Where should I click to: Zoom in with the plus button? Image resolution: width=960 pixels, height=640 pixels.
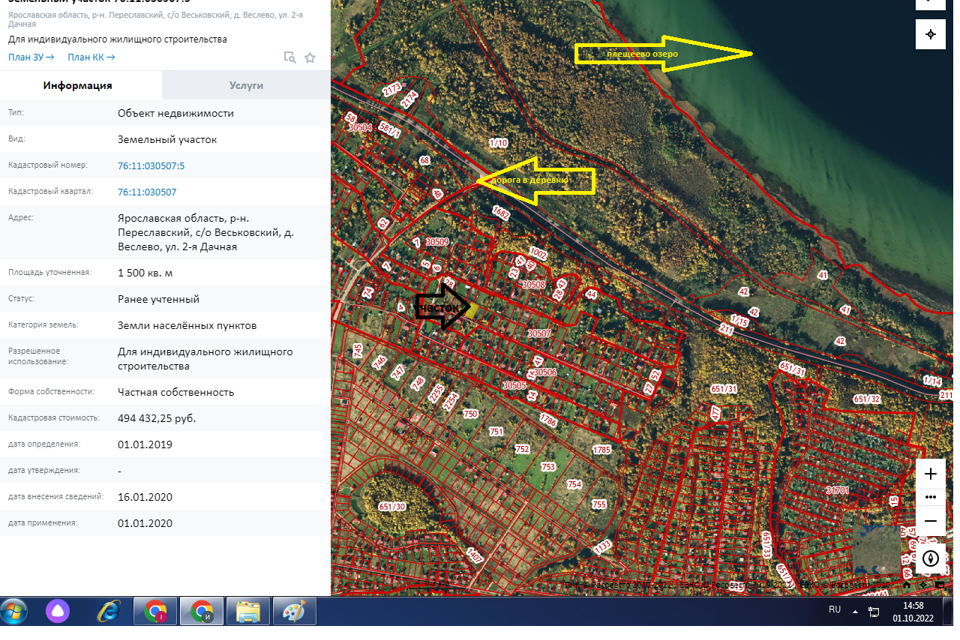tap(930, 473)
